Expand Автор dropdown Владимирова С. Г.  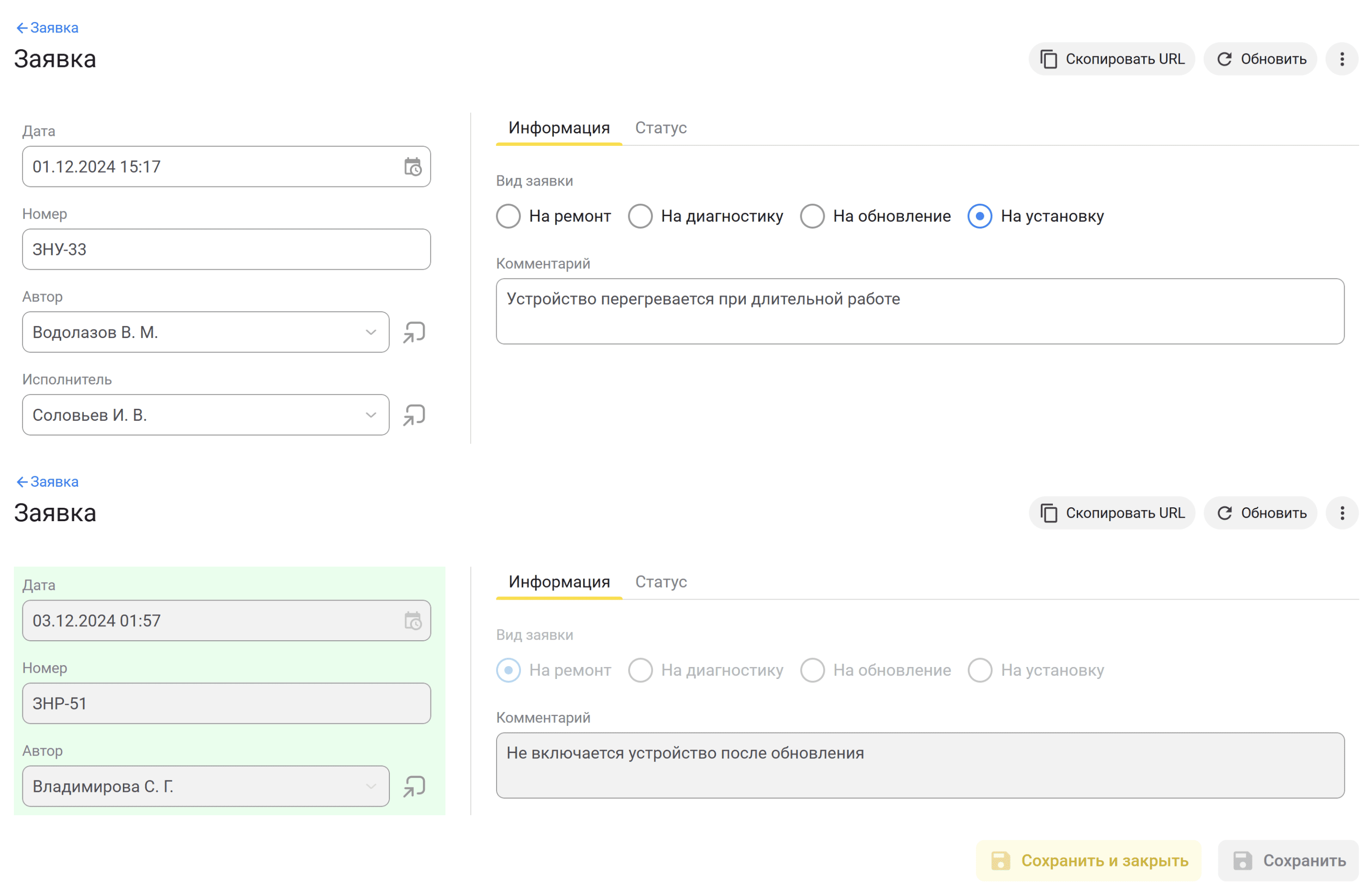(371, 787)
